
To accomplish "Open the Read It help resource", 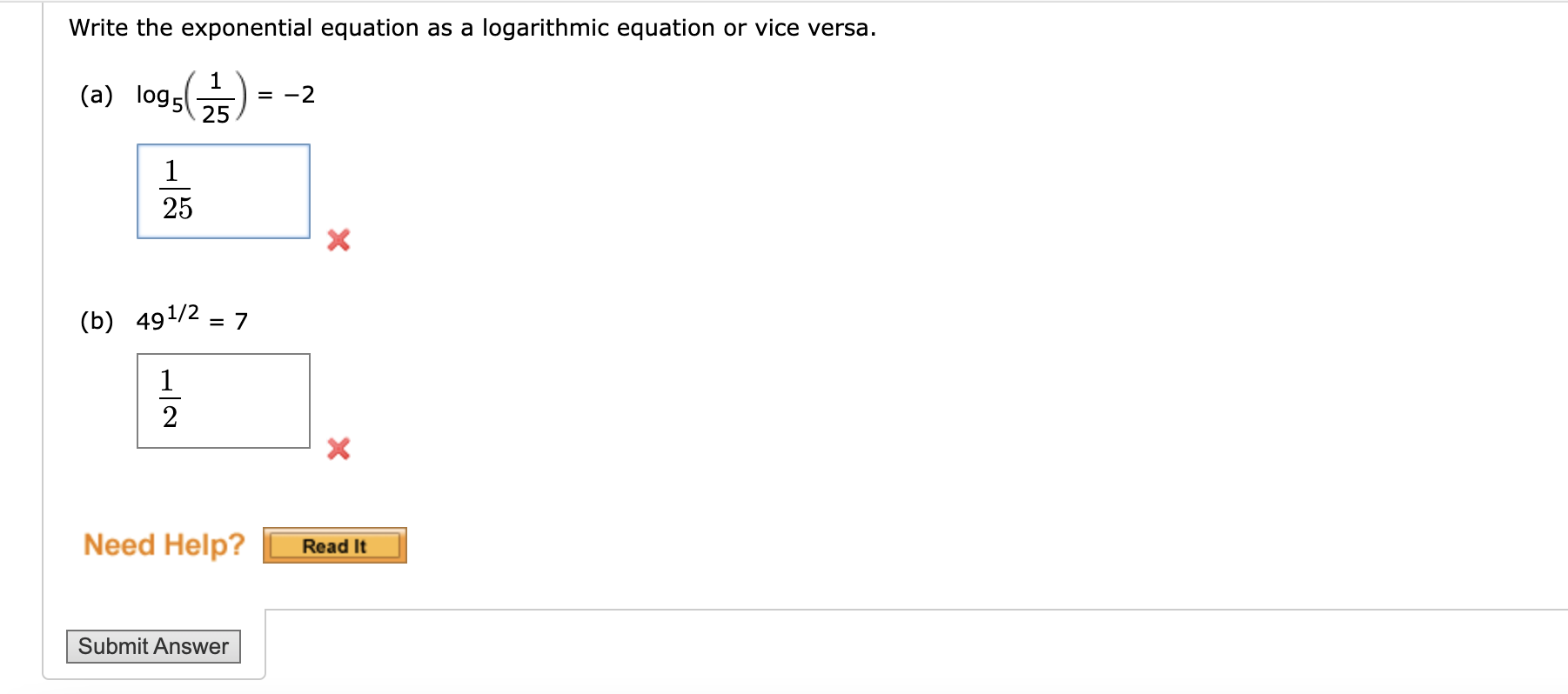I will (x=334, y=545).
